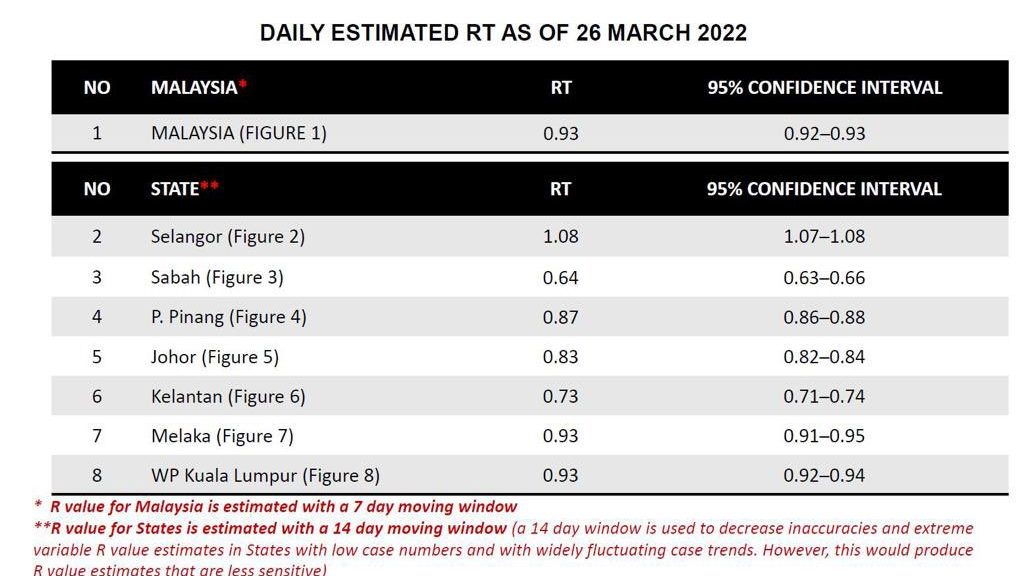Click the title 'Daily Estimated RT as of 26 March 2022'

tap(503, 33)
